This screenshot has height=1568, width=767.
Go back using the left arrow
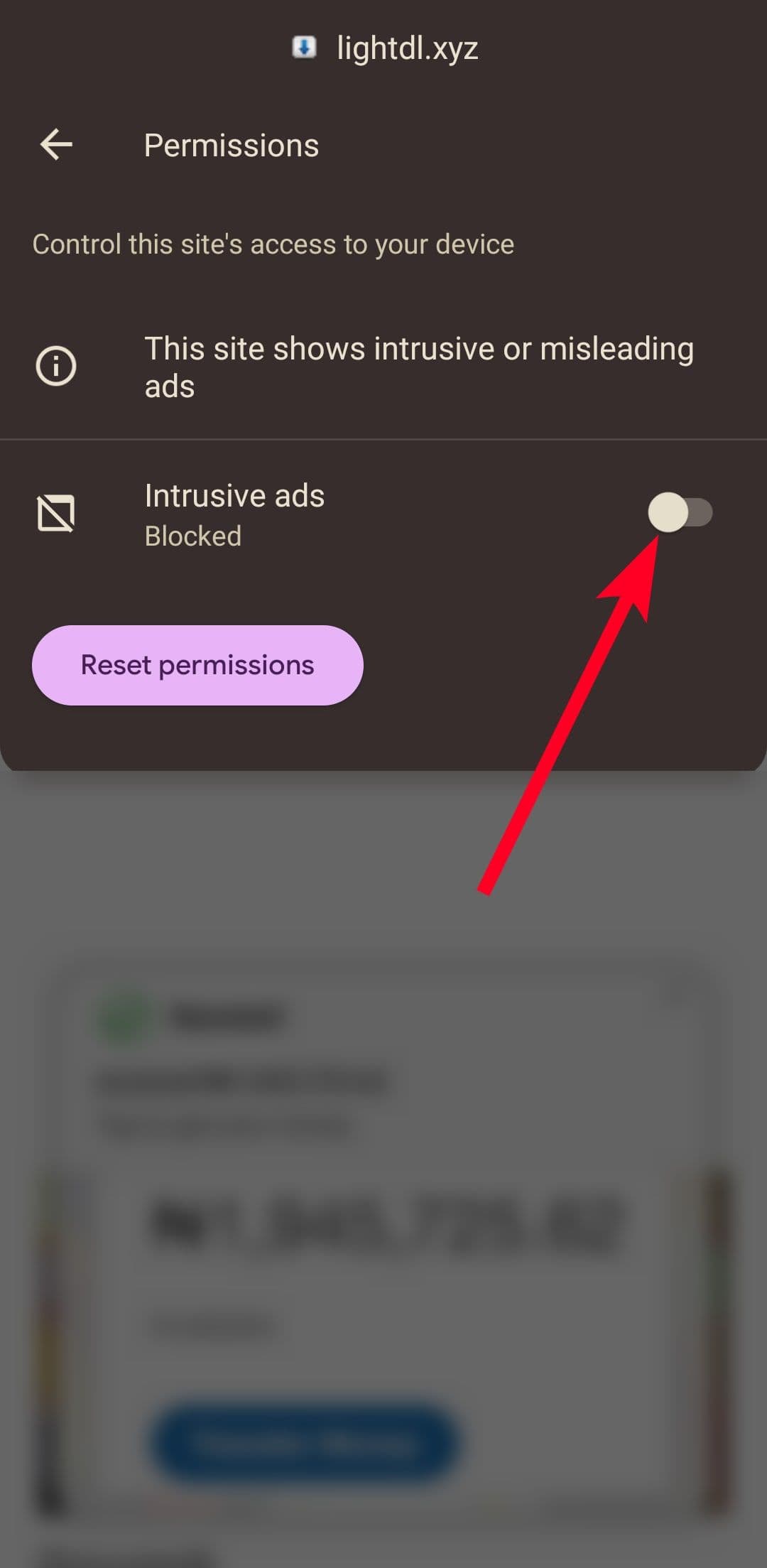coord(56,145)
